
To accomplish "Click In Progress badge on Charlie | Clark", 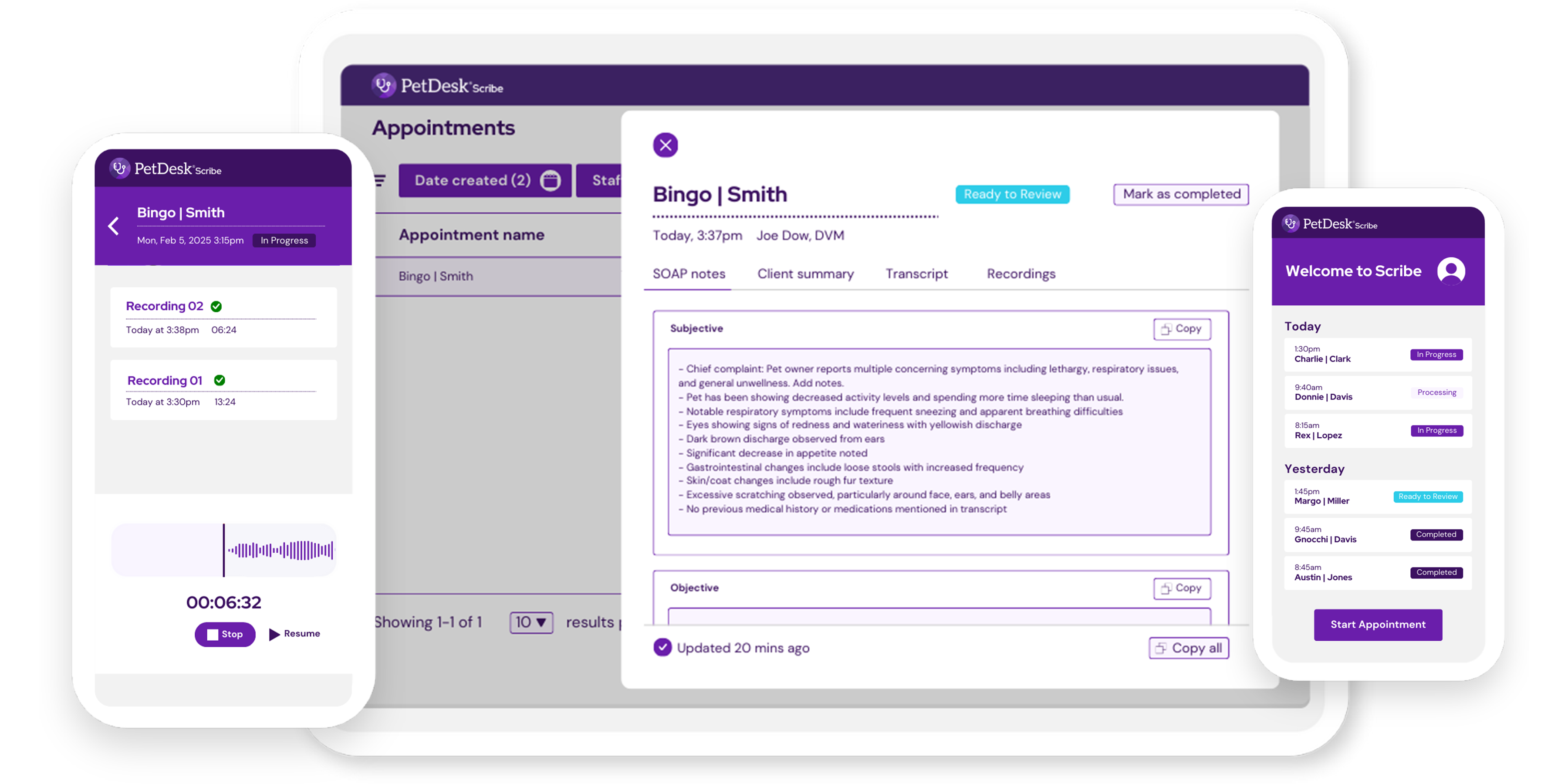I will (1436, 354).
